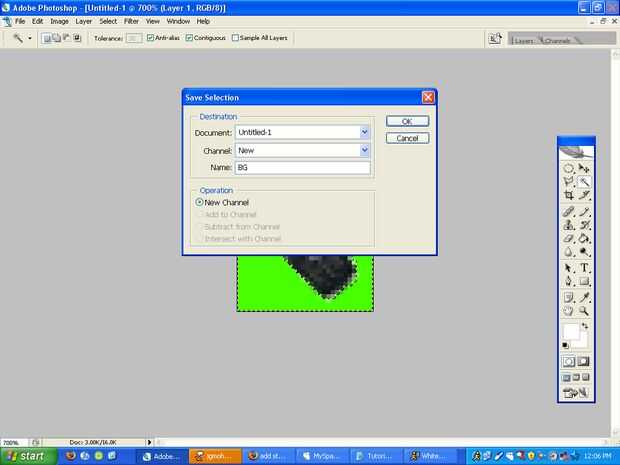
Task: Swap foreground and background colors
Action: 585,326
